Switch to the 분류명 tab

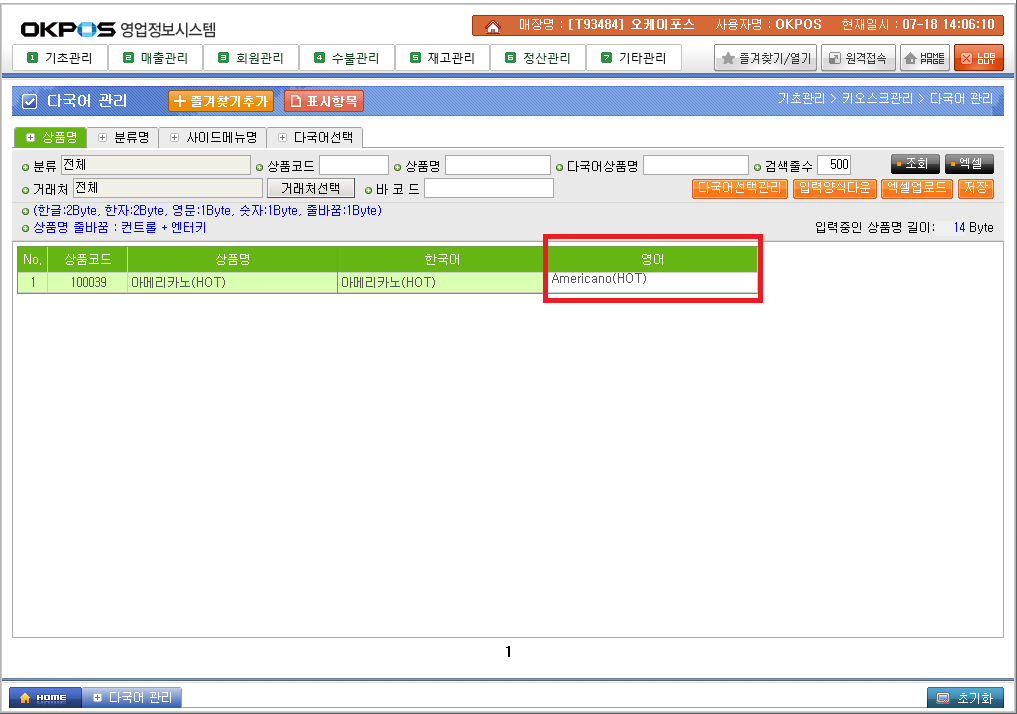pyautogui.click(x=124, y=137)
